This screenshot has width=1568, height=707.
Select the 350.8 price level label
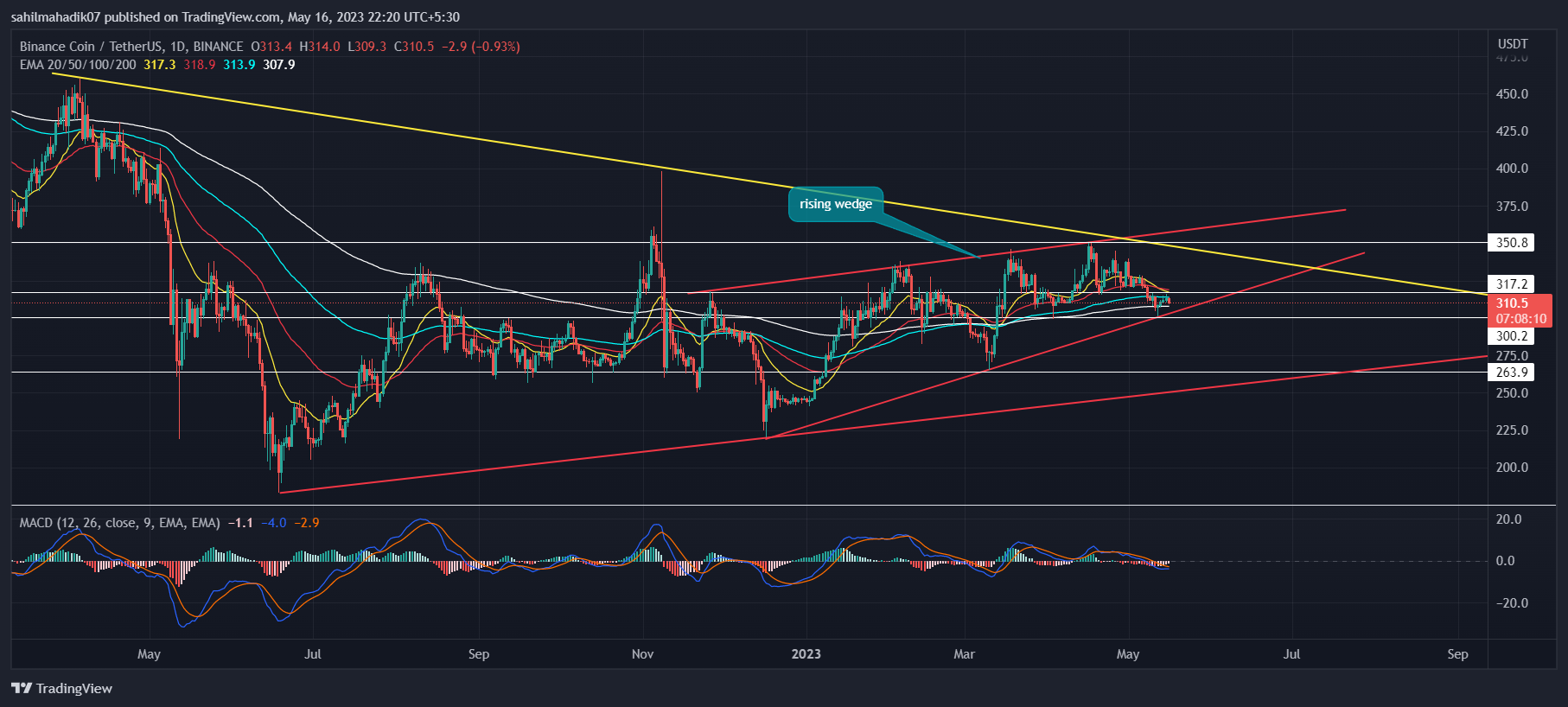click(x=1511, y=243)
